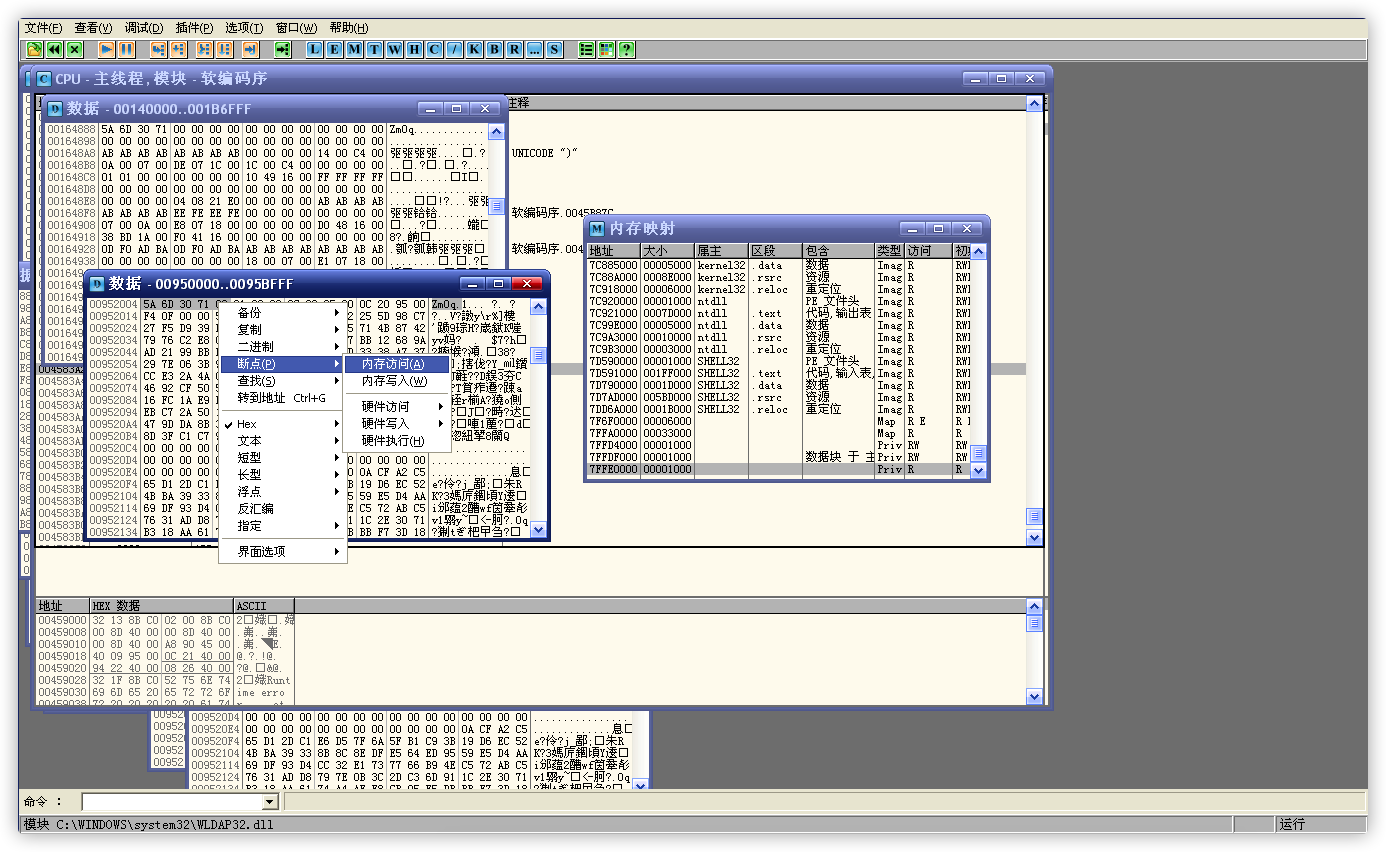Pause execution with the pause icon
Screen dimensions: 1386x852
point(127,49)
